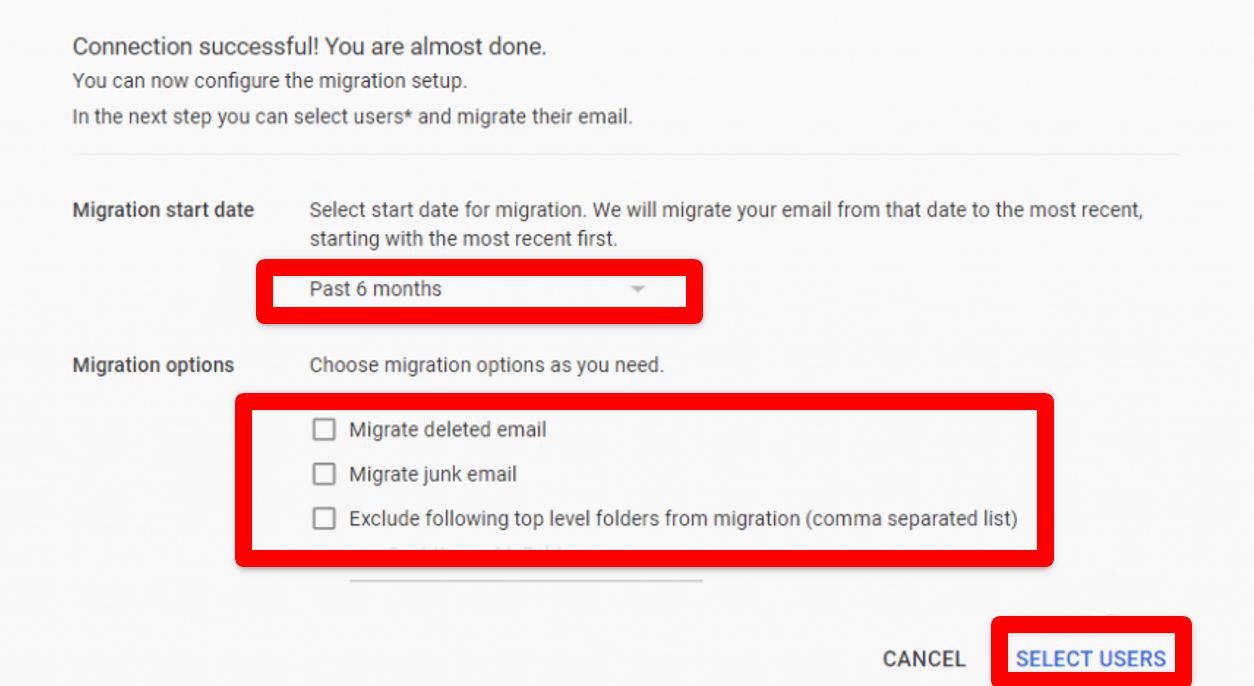Click the dropdown caret beside 'Past 6 months'
The image size is (1254, 686).
click(638, 289)
